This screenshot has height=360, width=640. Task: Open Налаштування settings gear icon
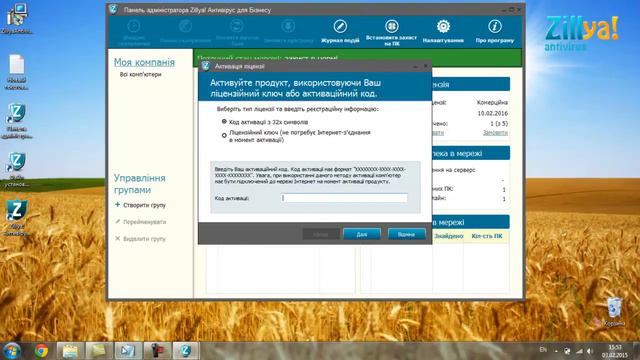point(443,31)
